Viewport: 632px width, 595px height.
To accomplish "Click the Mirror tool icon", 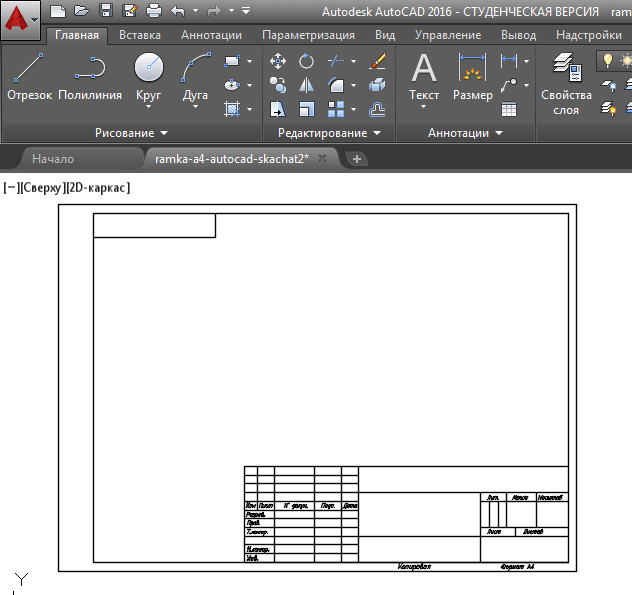I will click(x=307, y=85).
